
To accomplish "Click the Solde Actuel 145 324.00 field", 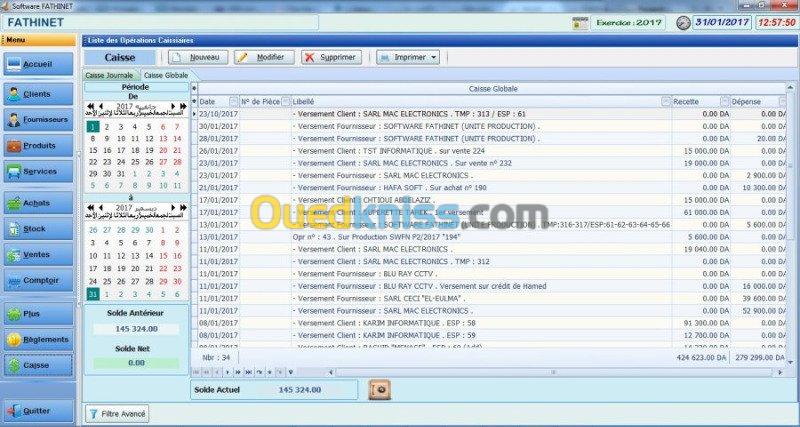I will (299, 390).
